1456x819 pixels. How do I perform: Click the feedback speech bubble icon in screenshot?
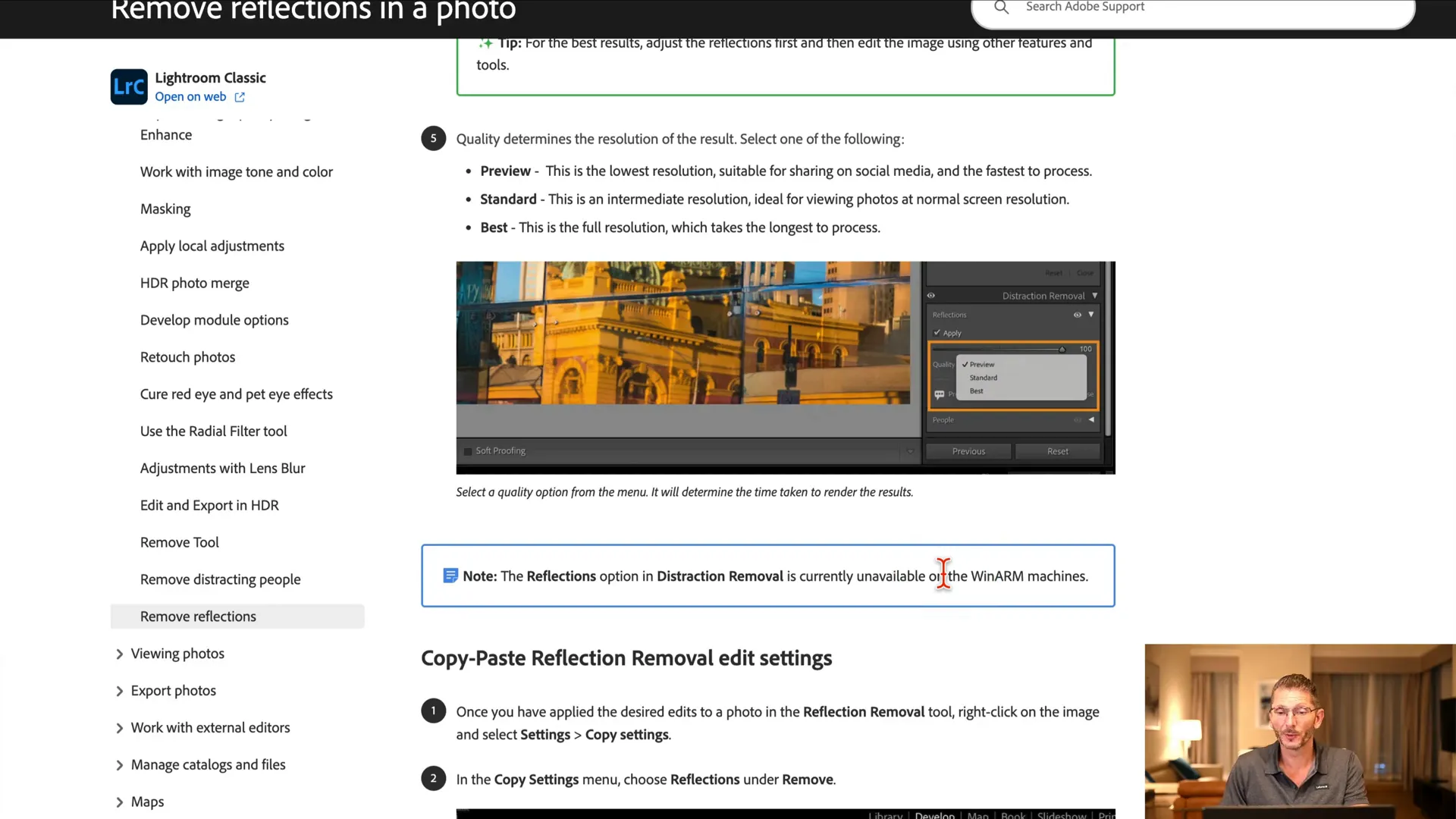coord(940,394)
